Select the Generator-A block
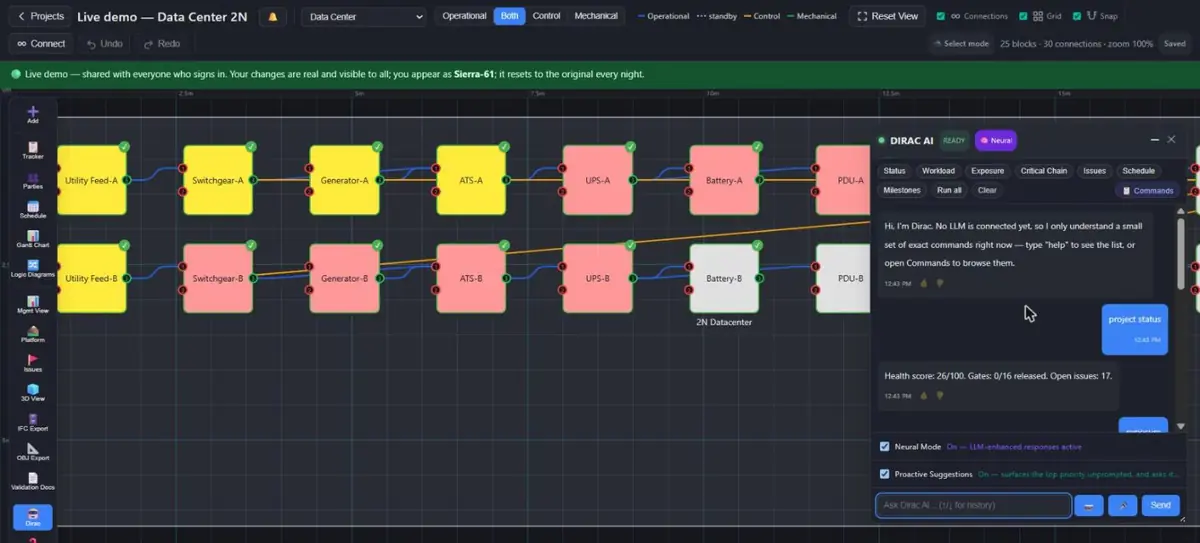This screenshot has width=1200, height=543. 344,180
